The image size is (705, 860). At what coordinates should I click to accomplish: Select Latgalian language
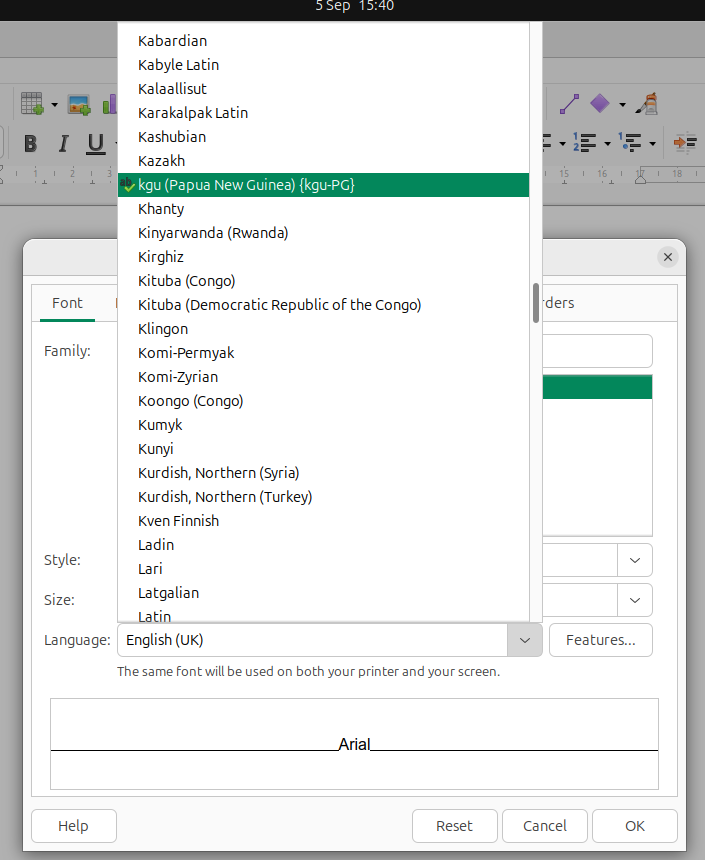pyautogui.click(x=323, y=593)
